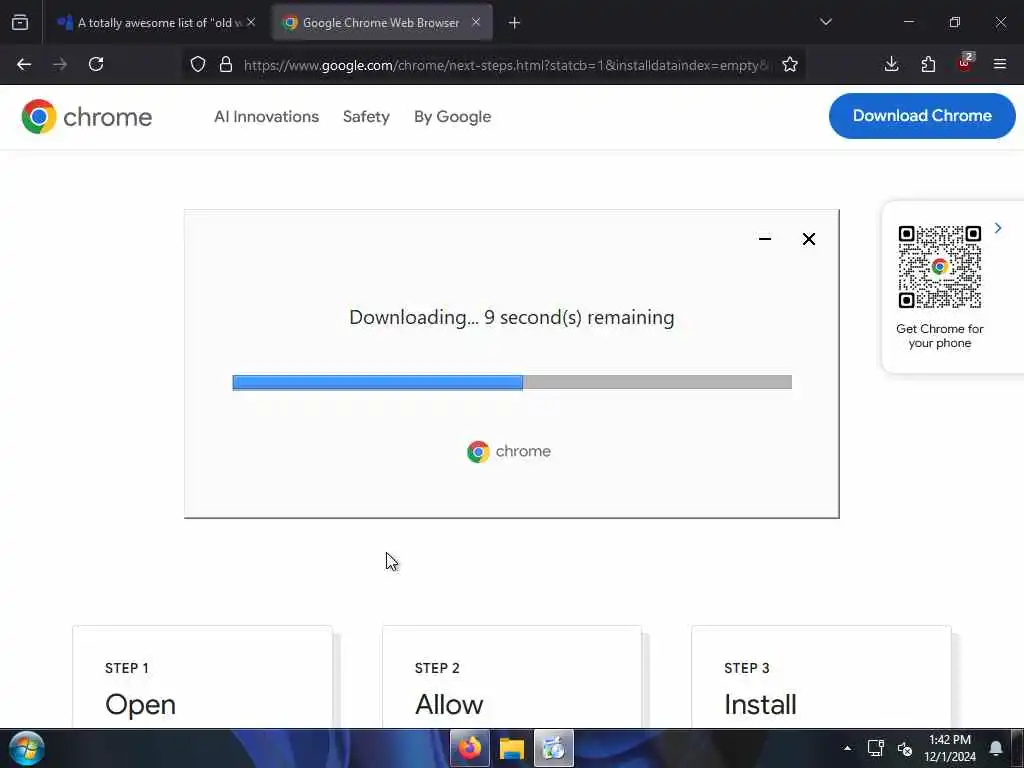Screen dimensions: 1024x768
Task: Click the network status tray icon
Action: click(876, 748)
